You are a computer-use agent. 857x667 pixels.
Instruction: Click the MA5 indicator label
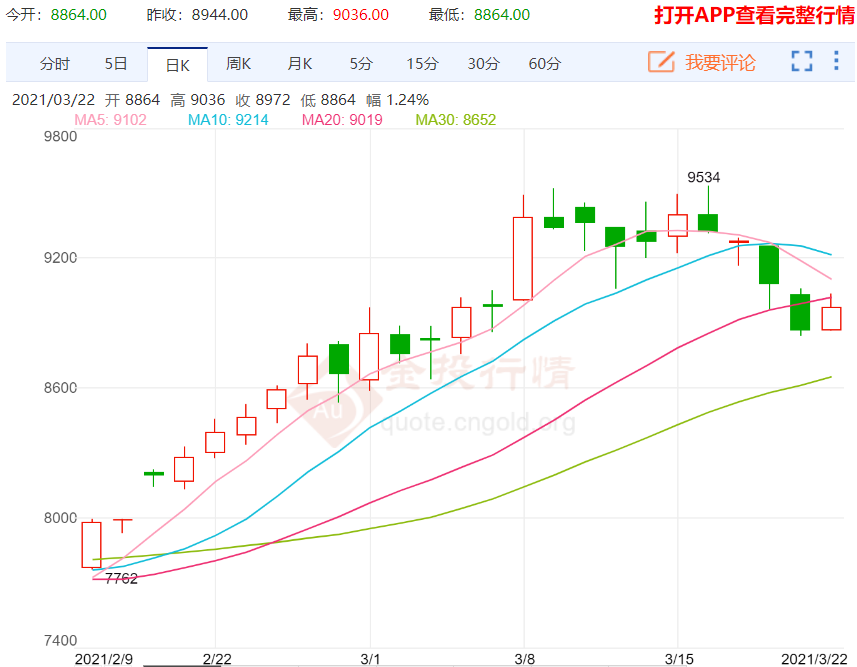(x=110, y=120)
